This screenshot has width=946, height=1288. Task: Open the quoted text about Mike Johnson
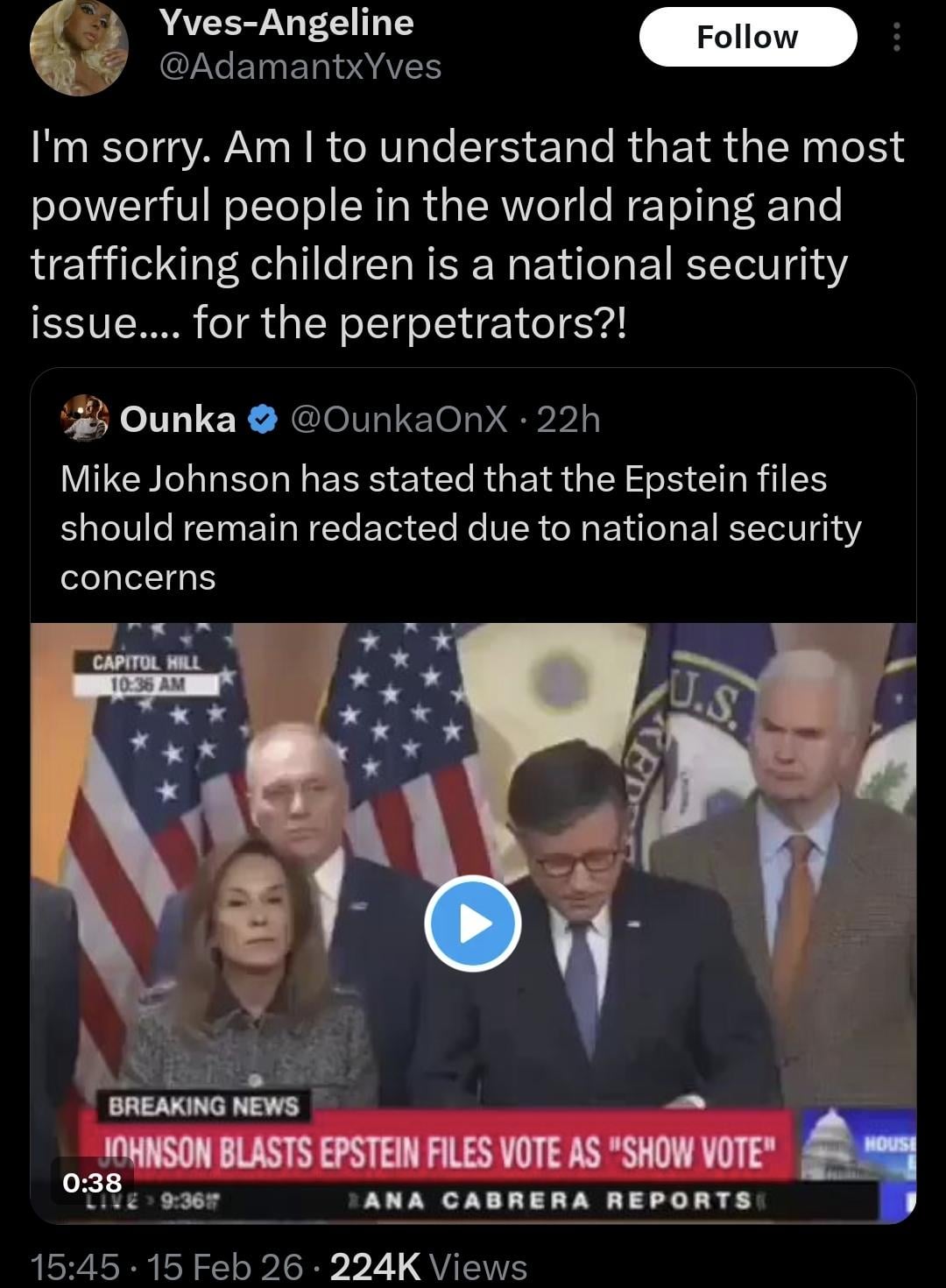point(460,527)
